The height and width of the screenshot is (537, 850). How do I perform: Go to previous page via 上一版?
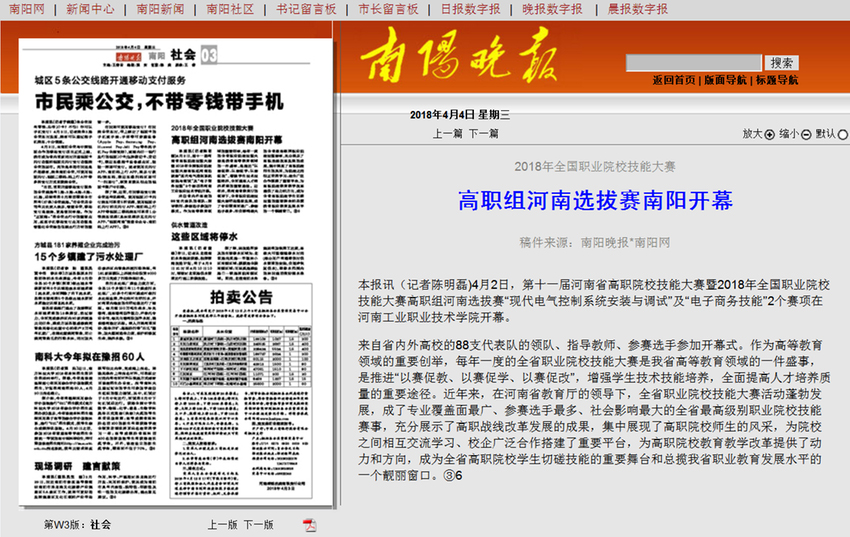pos(222,525)
